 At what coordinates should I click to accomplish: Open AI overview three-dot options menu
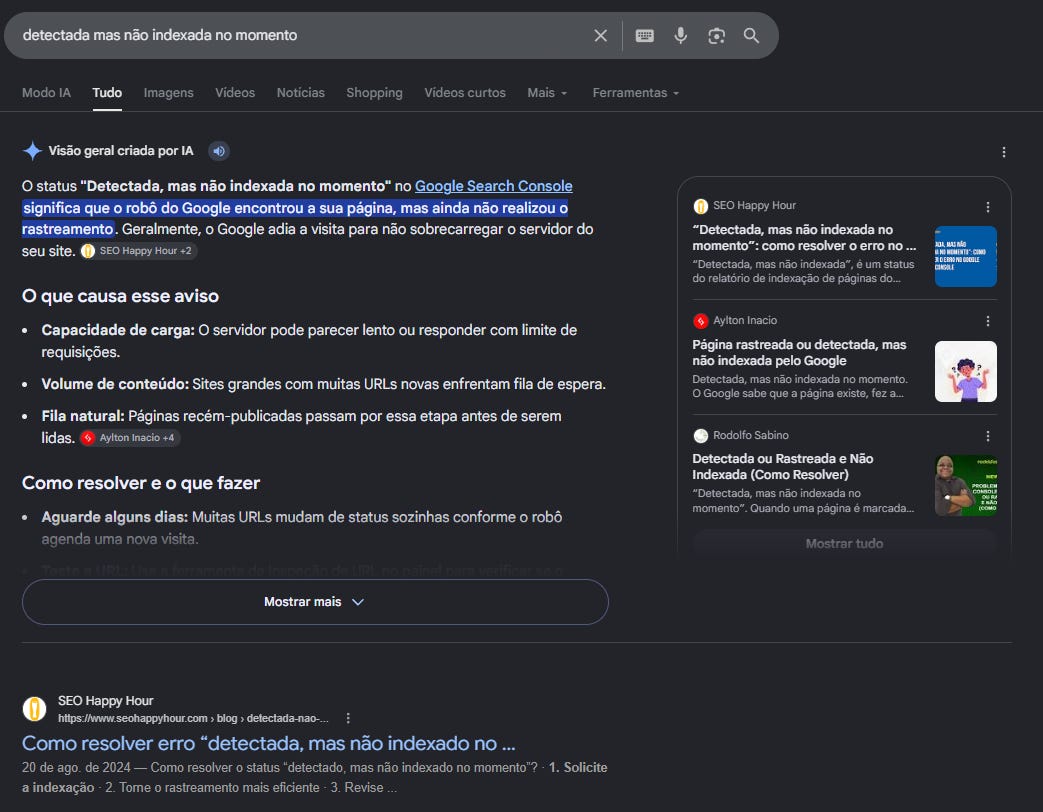pos(1004,152)
